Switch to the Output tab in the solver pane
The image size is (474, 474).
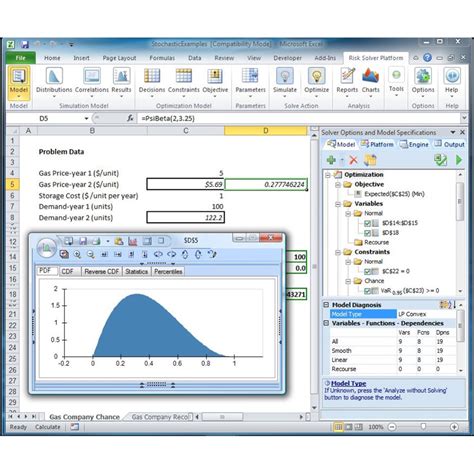tap(450, 144)
